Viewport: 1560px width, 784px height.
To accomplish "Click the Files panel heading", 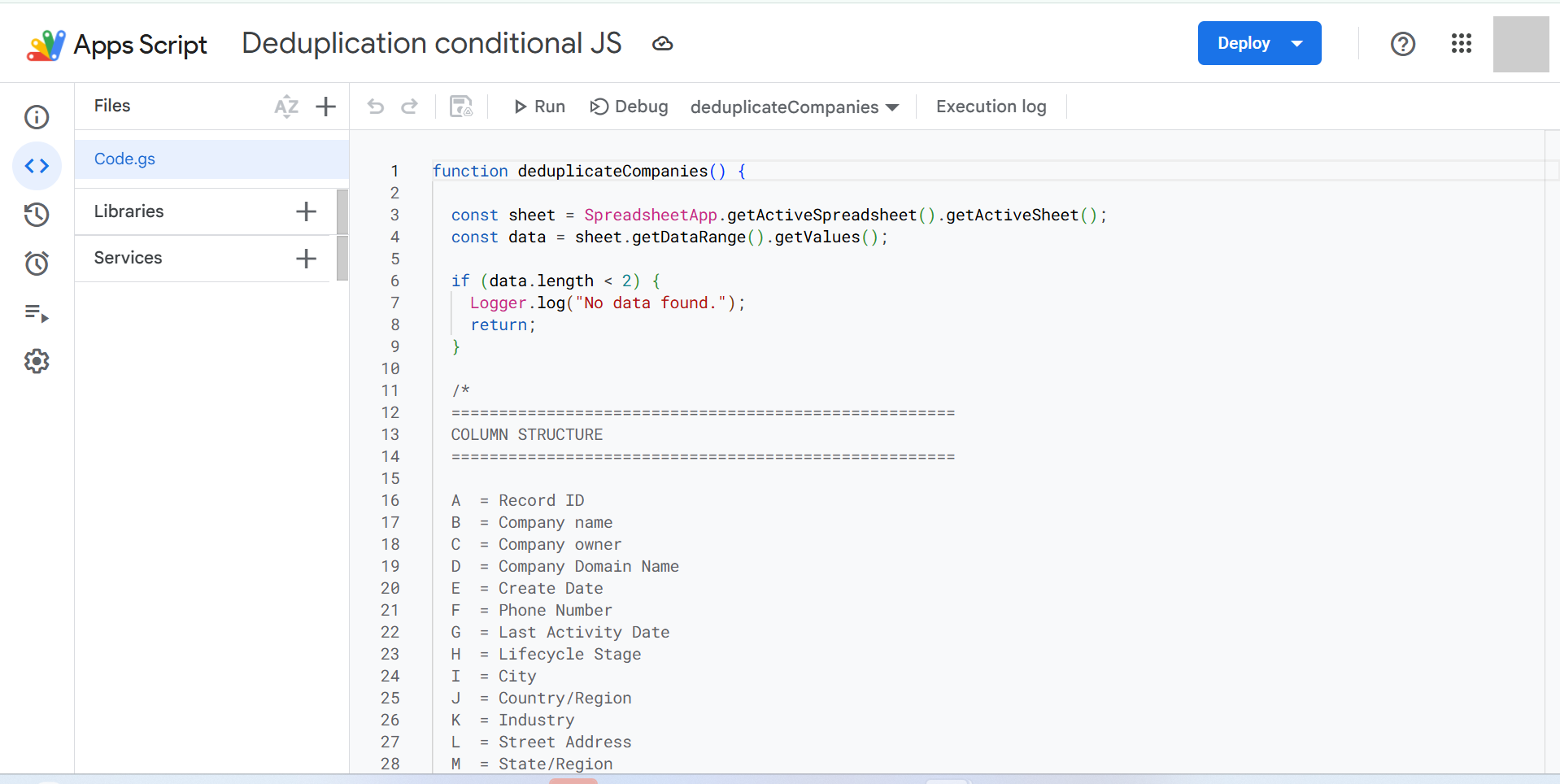I will pyautogui.click(x=112, y=106).
